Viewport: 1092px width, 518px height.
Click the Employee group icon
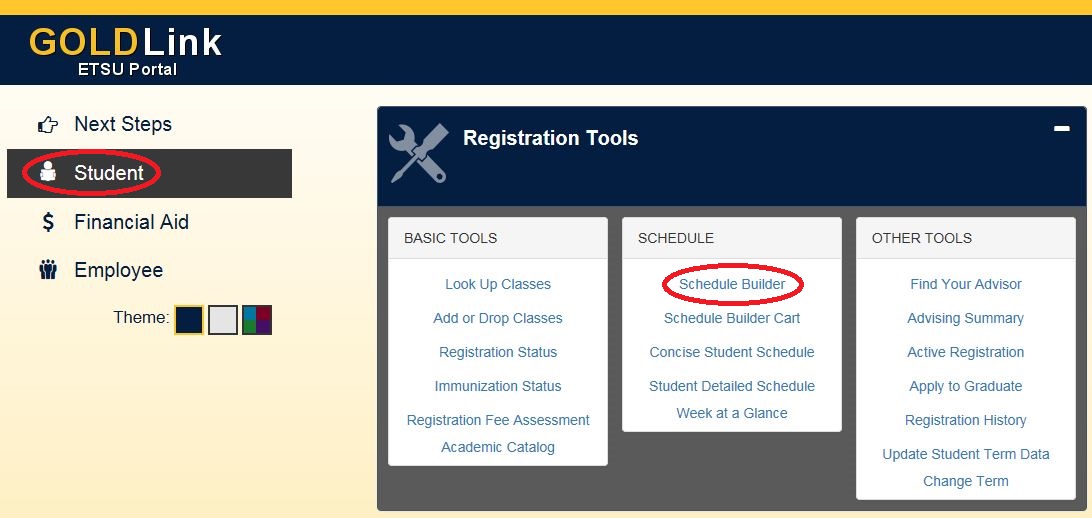click(x=48, y=270)
